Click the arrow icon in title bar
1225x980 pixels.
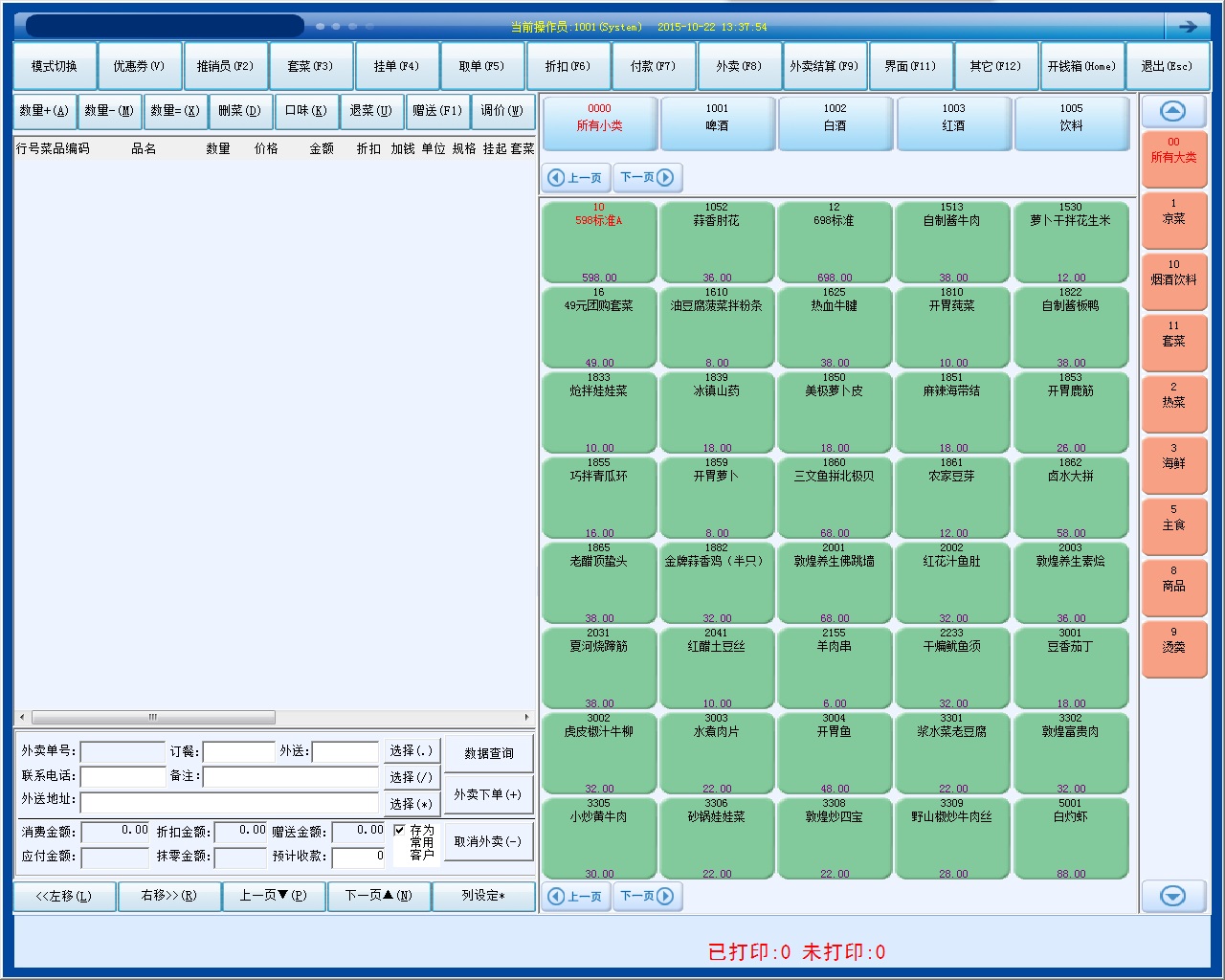pyautogui.click(x=1188, y=27)
